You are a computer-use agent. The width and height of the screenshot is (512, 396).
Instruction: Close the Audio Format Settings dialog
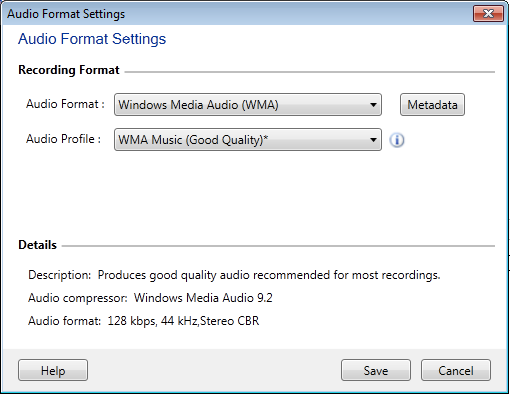488,14
